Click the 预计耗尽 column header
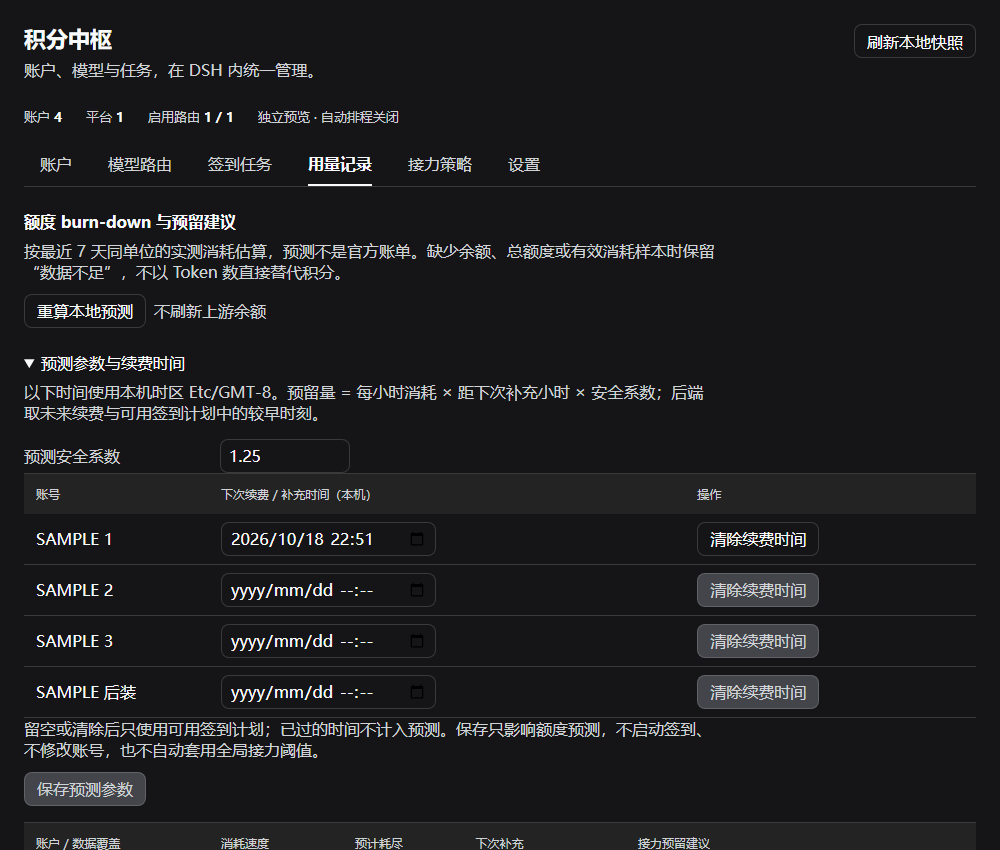This screenshot has height=850, width=1000. point(379,843)
